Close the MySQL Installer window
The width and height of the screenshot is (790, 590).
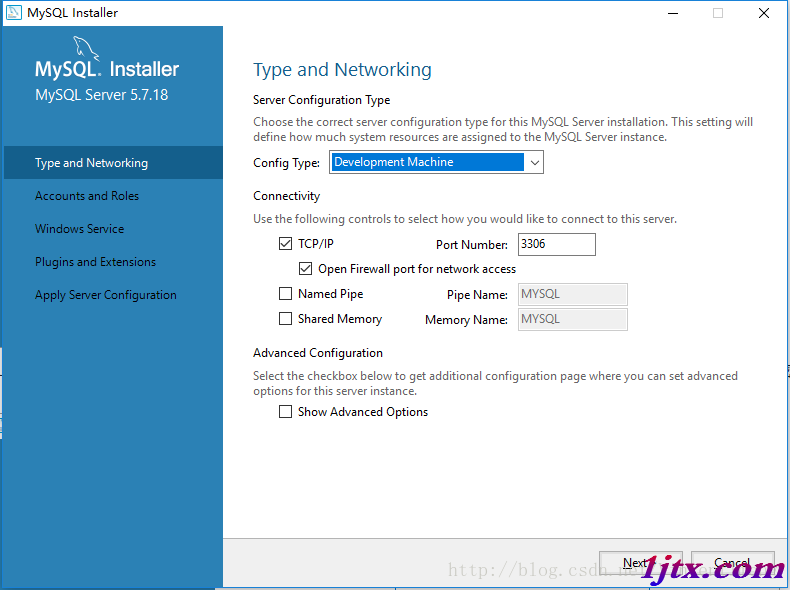tap(764, 13)
